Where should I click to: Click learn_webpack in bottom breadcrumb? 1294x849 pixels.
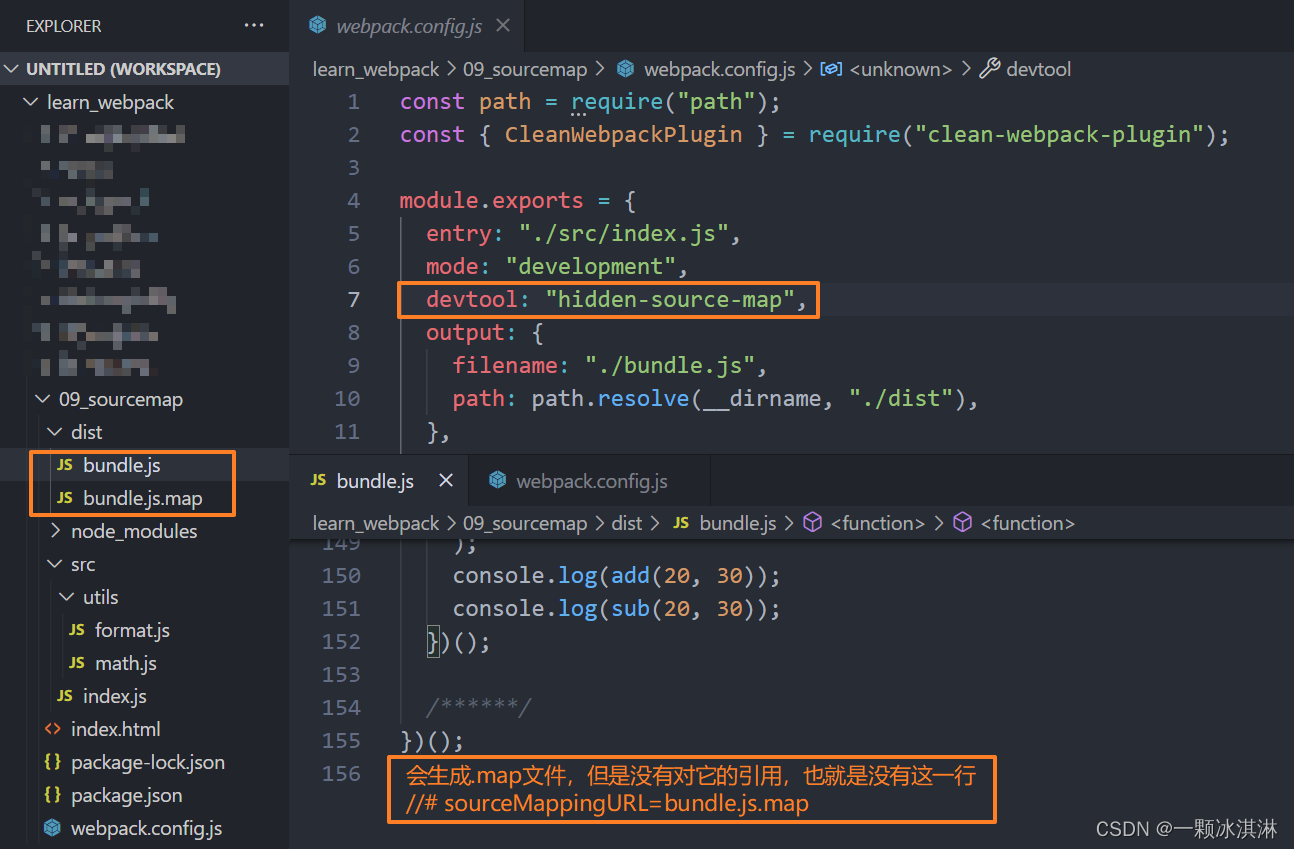pyautogui.click(x=376, y=523)
